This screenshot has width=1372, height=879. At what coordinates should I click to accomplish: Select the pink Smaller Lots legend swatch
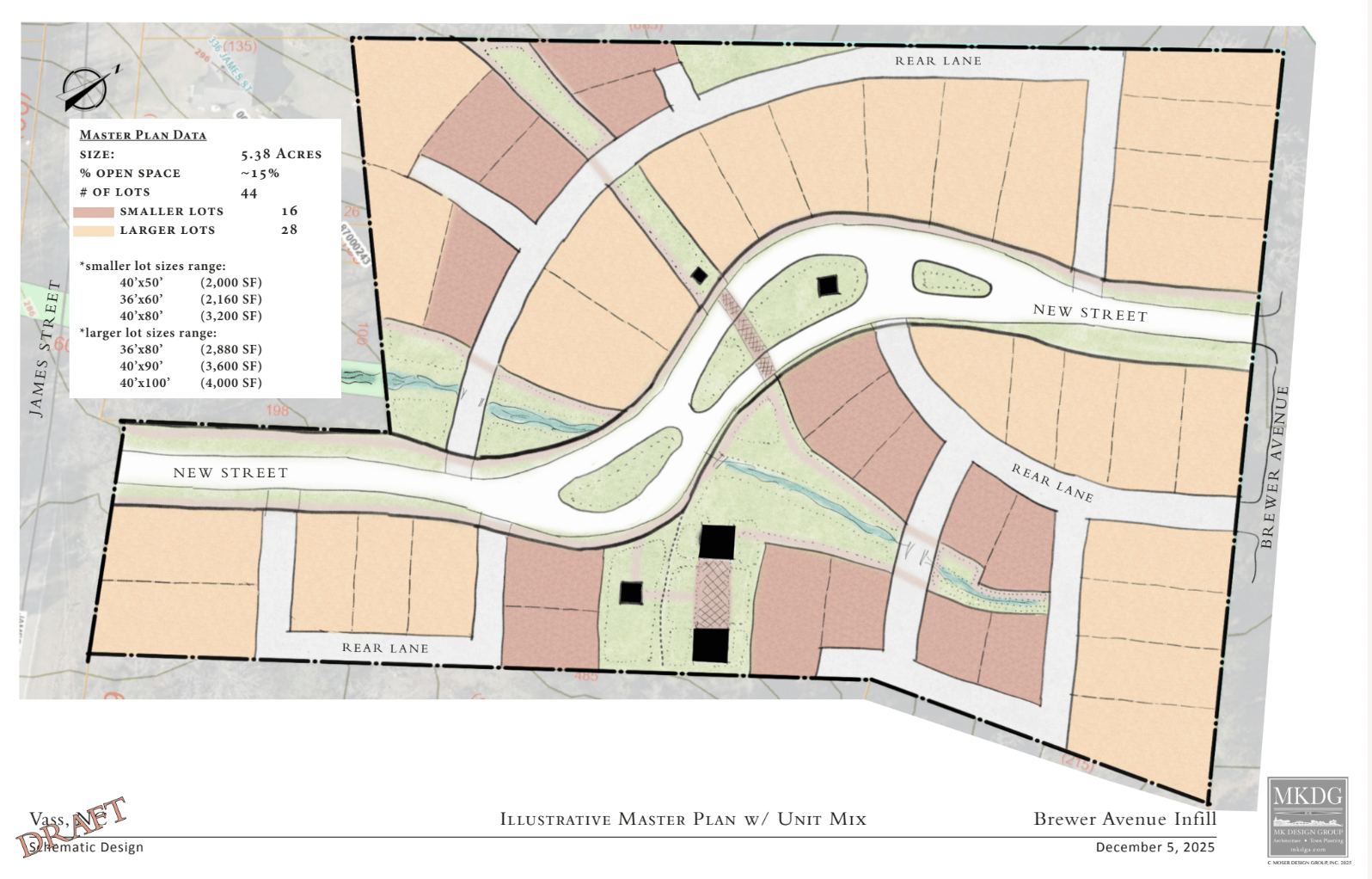(94, 212)
